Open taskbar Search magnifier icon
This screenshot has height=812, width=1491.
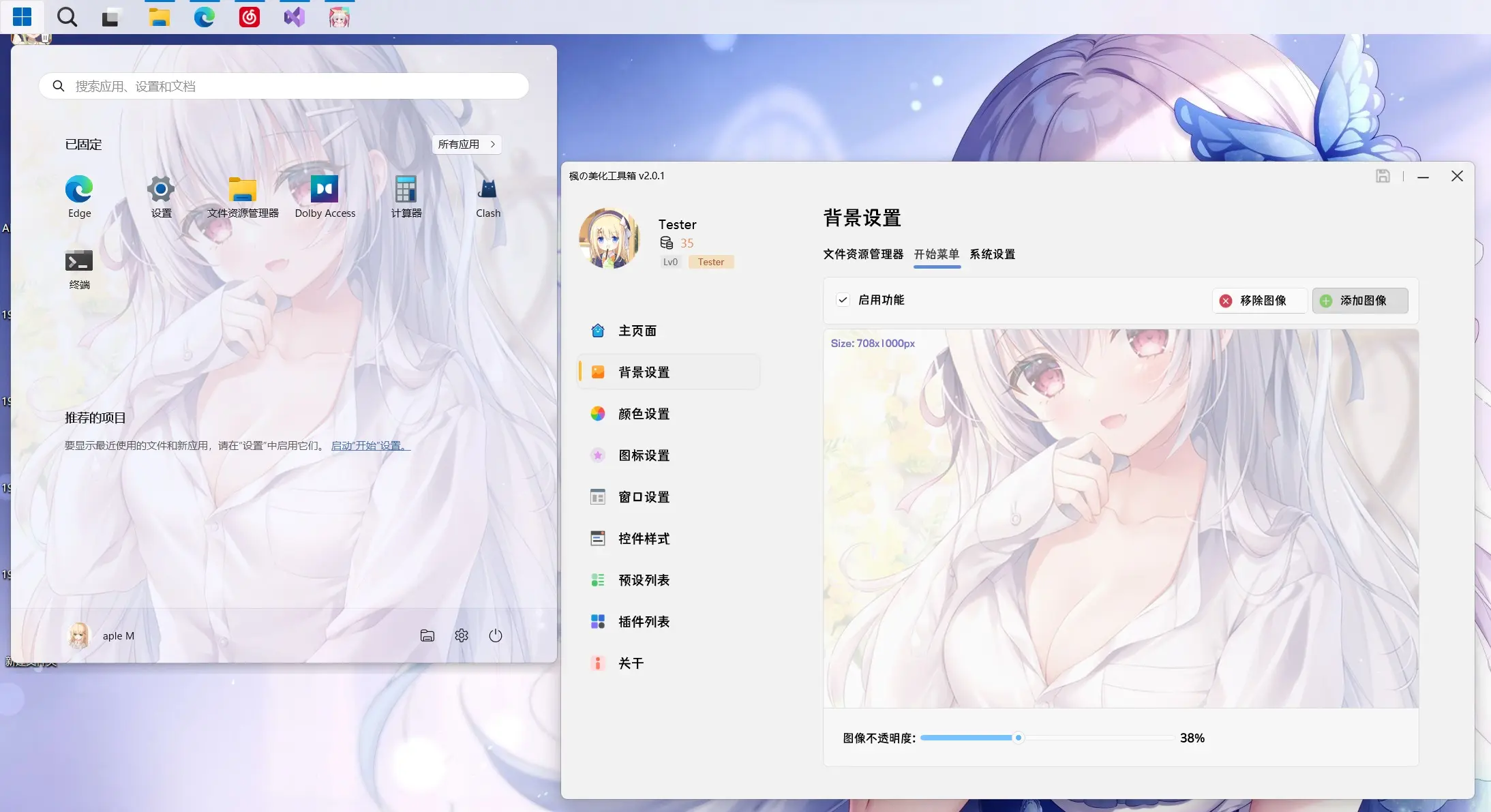point(67,16)
